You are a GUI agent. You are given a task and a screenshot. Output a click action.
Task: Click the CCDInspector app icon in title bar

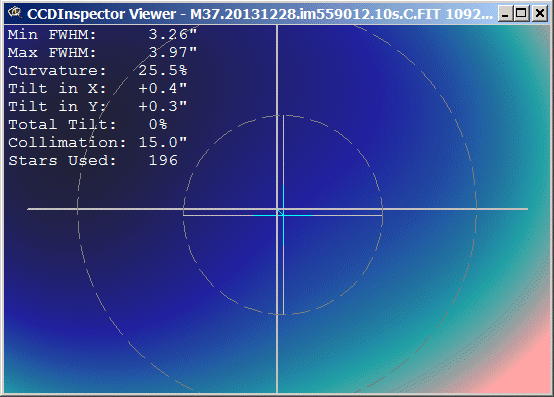click(x=14, y=13)
